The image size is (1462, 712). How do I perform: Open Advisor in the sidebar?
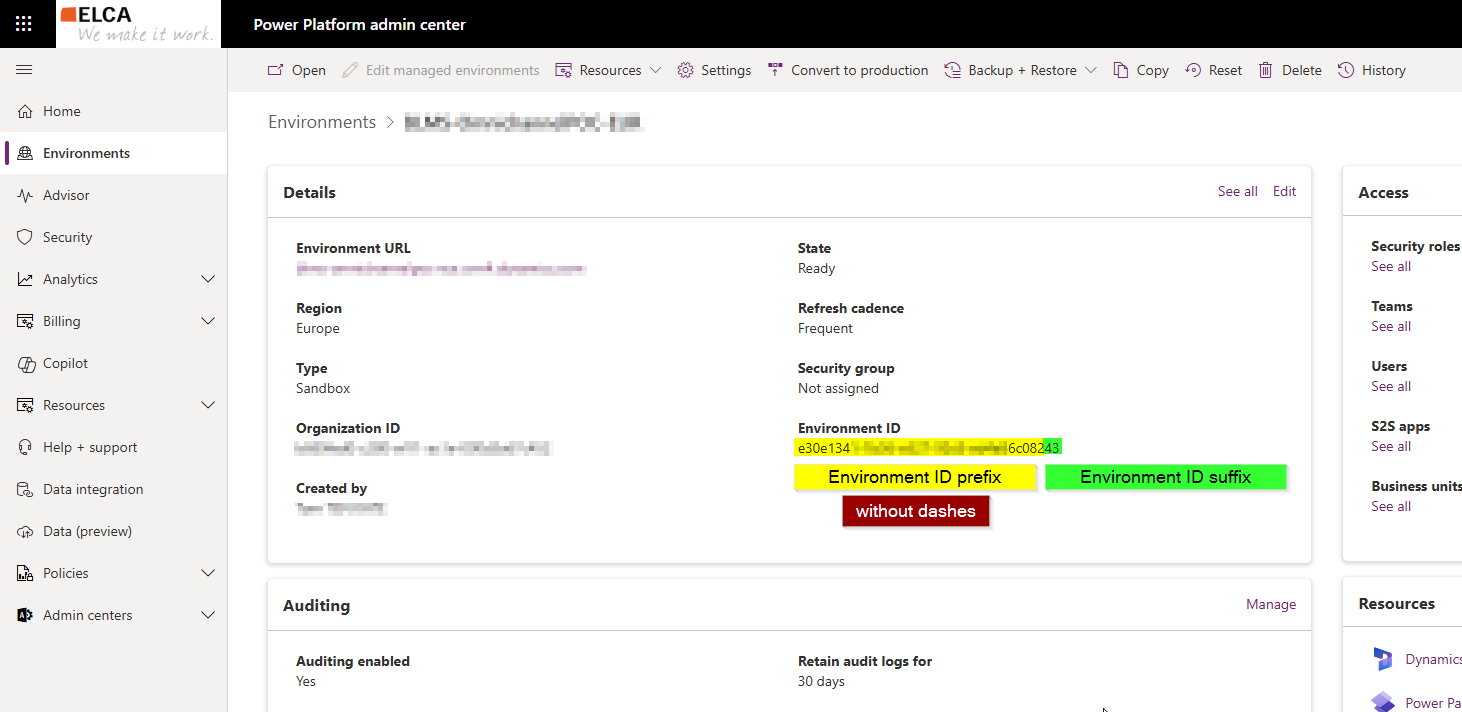pos(114,195)
